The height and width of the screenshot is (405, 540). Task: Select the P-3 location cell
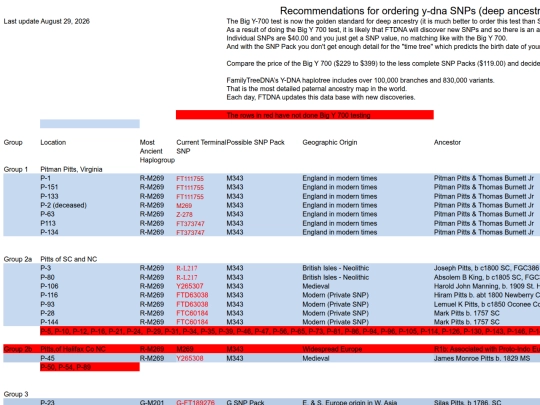click(x=45, y=268)
